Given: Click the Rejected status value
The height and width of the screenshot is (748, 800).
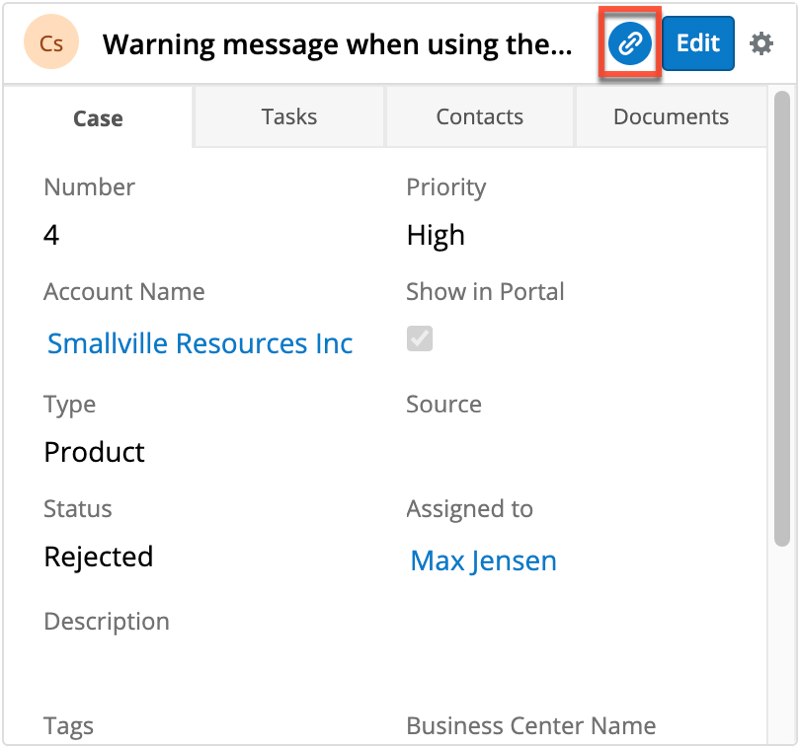Looking at the screenshot, I should pyautogui.click(x=98, y=557).
